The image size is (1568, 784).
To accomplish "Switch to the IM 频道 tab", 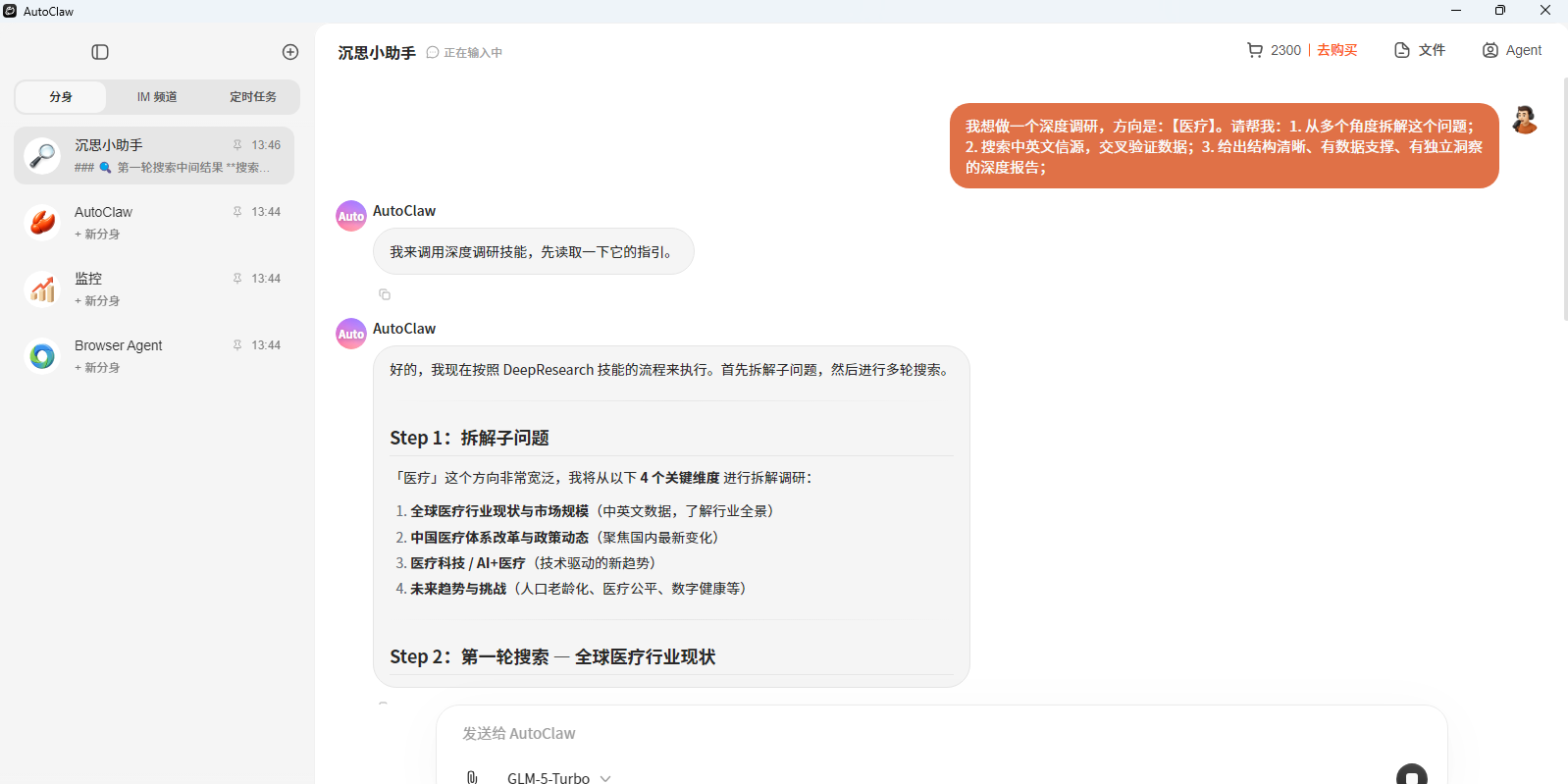I will pyautogui.click(x=157, y=97).
